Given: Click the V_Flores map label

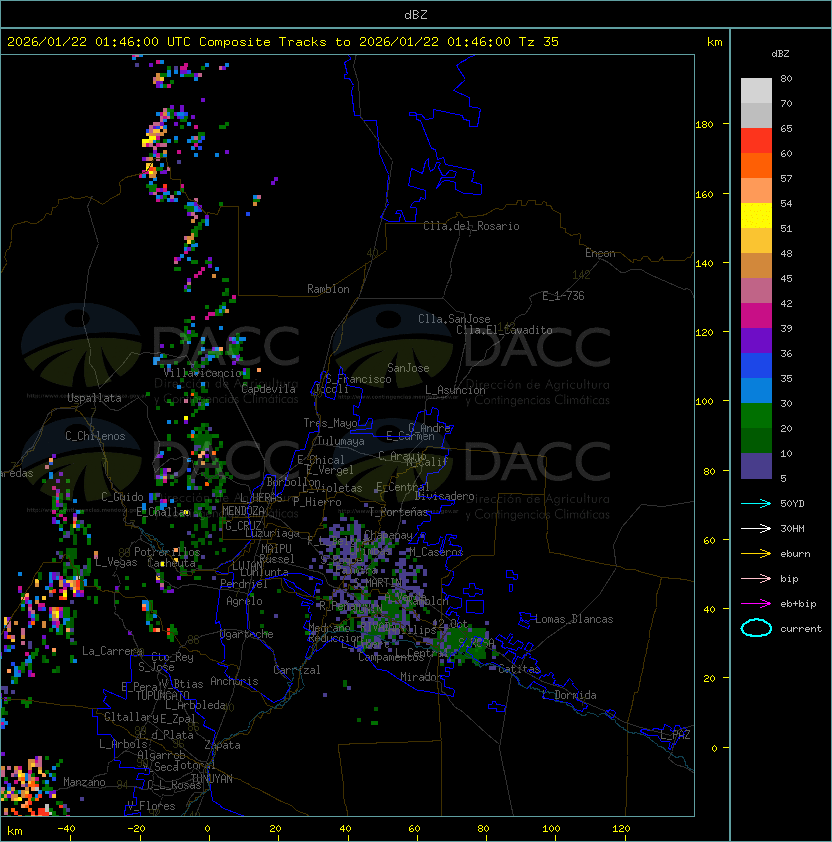Looking at the screenshot, I should tap(151, 806).
